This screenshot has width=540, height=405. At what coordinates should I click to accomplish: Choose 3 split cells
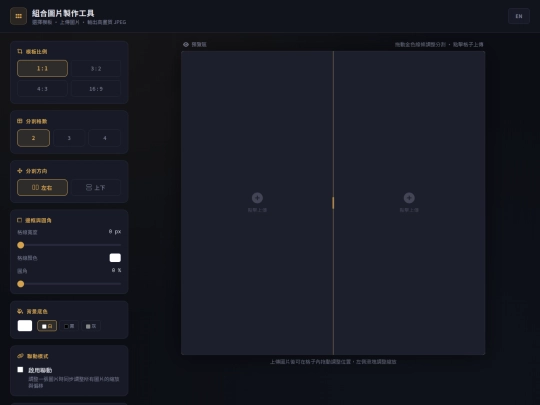[x=69, y=138]
